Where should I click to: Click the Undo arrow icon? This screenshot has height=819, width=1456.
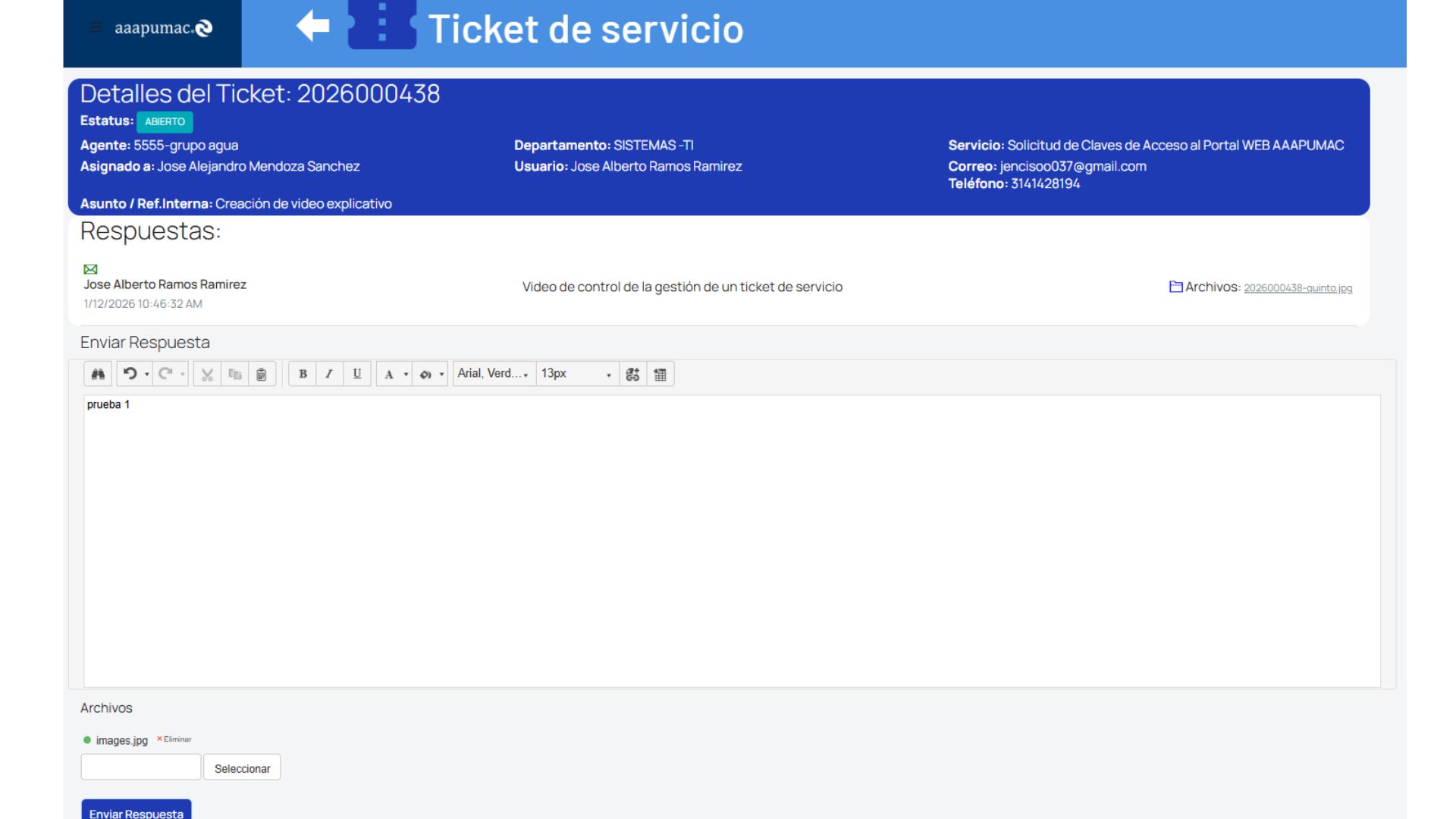coord(130,374)
